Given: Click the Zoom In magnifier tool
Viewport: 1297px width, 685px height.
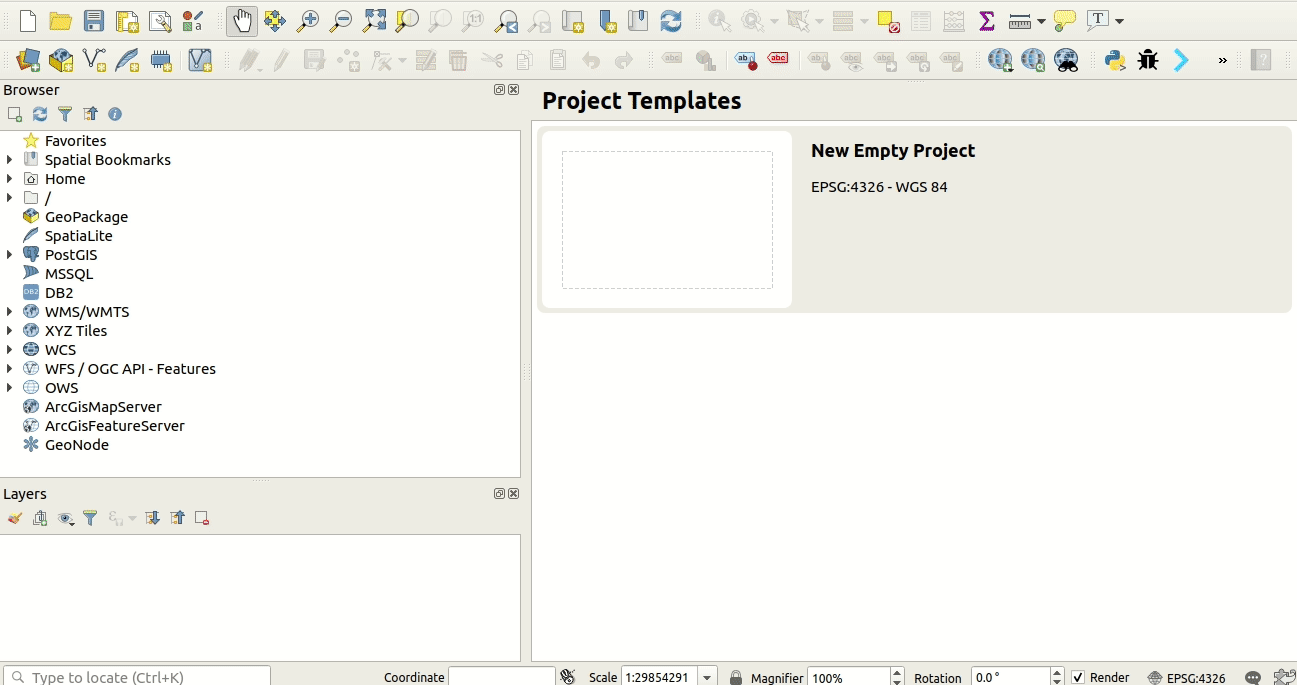Looking at the screenshot, I should (x=308, y=21).
